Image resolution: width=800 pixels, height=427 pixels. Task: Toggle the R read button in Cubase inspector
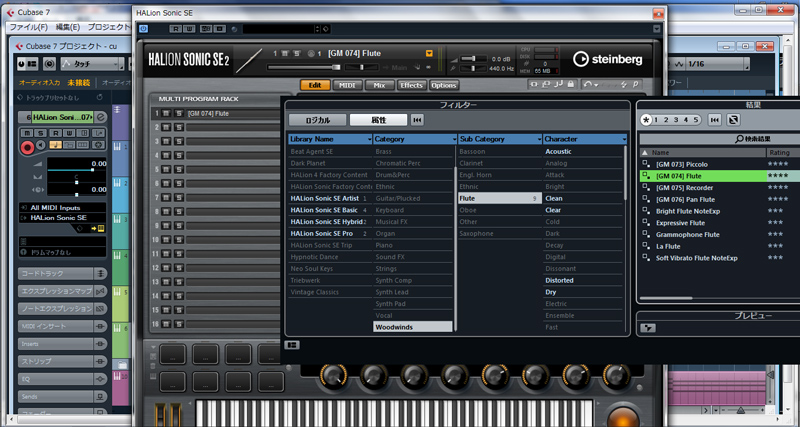(x=56, y=133)
